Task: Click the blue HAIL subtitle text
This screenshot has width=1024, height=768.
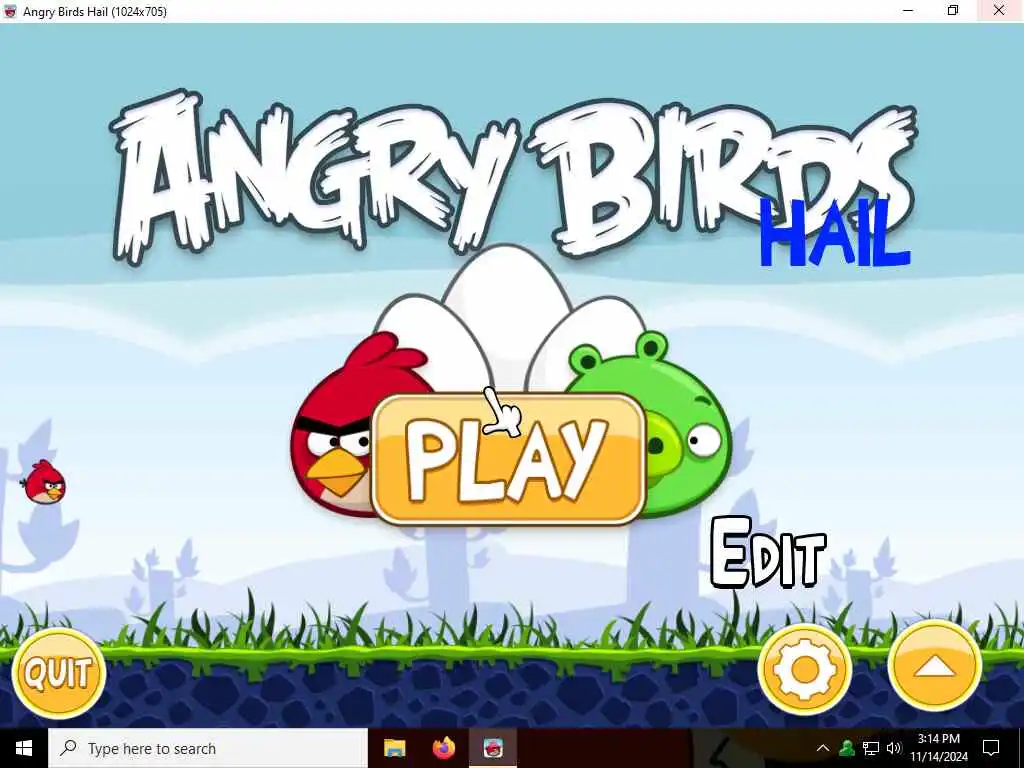Action: coord(835,234)
